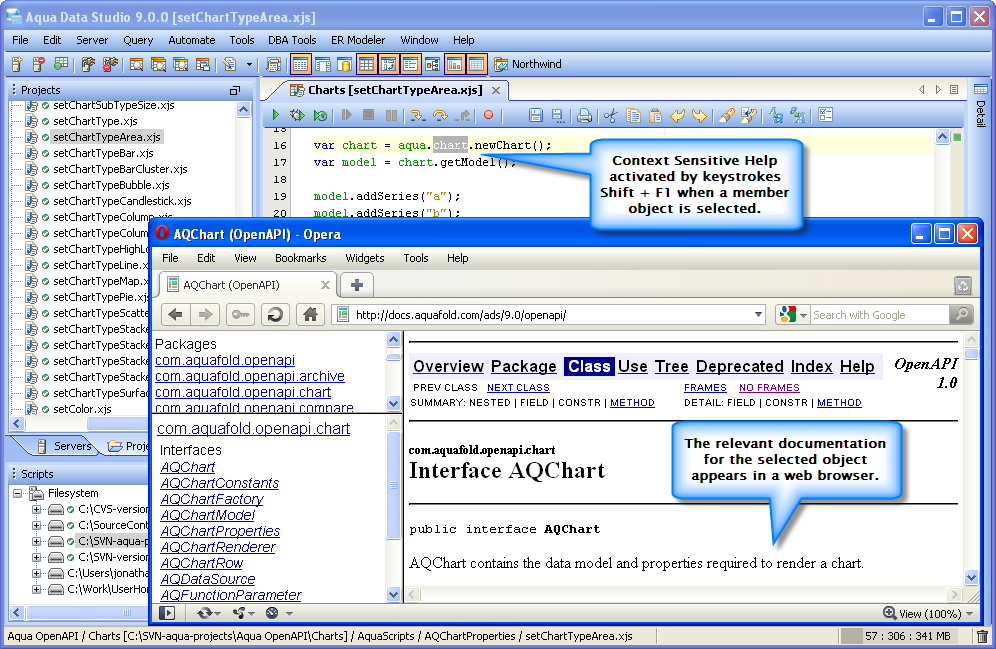Run the script with the green play icon
Image resolution: width=996 pixels, height=649 pixels.
tap(276, 115)
